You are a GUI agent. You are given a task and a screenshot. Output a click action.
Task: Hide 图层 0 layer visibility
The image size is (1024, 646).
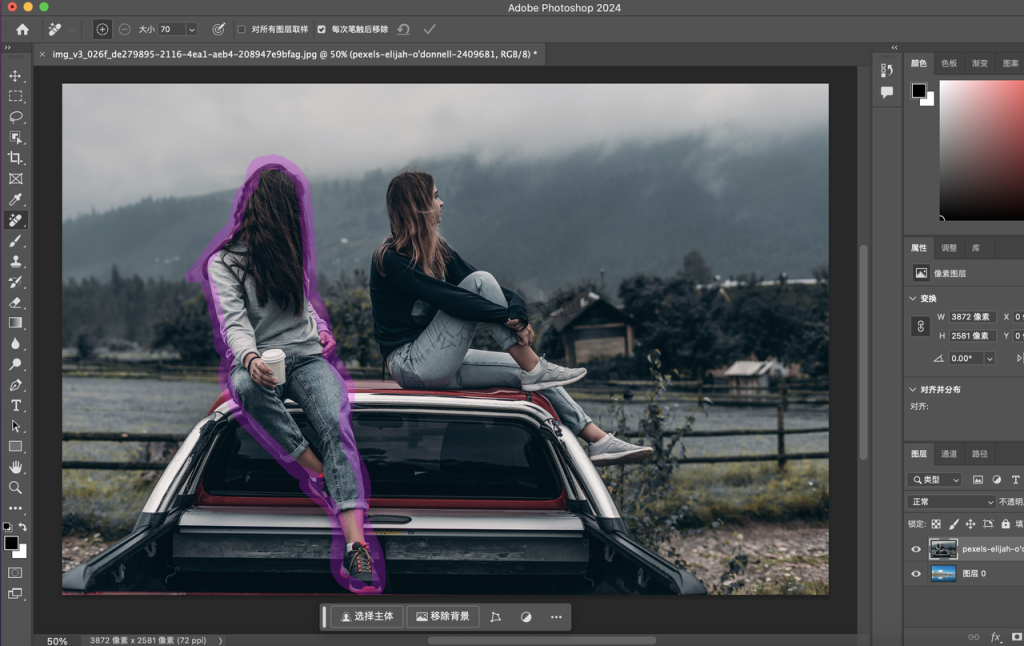(x=916, y=573)
